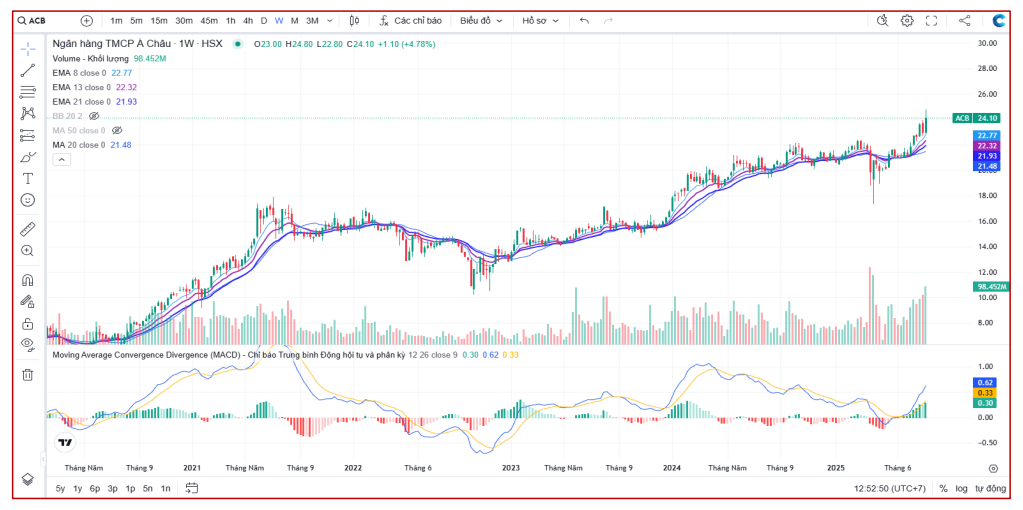Share the chart via share icon
This screenshot has width=1023, height=510.
[964, 20]
